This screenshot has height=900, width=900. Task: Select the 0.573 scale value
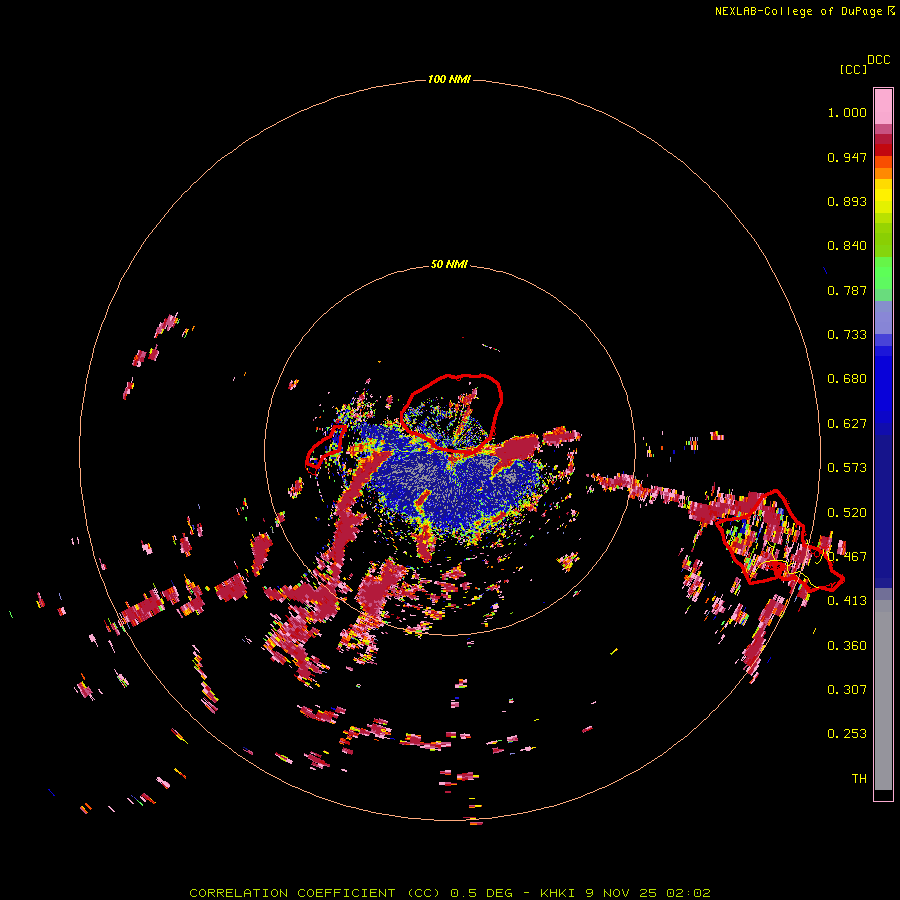pyautogui.click(x=847, y=468)
